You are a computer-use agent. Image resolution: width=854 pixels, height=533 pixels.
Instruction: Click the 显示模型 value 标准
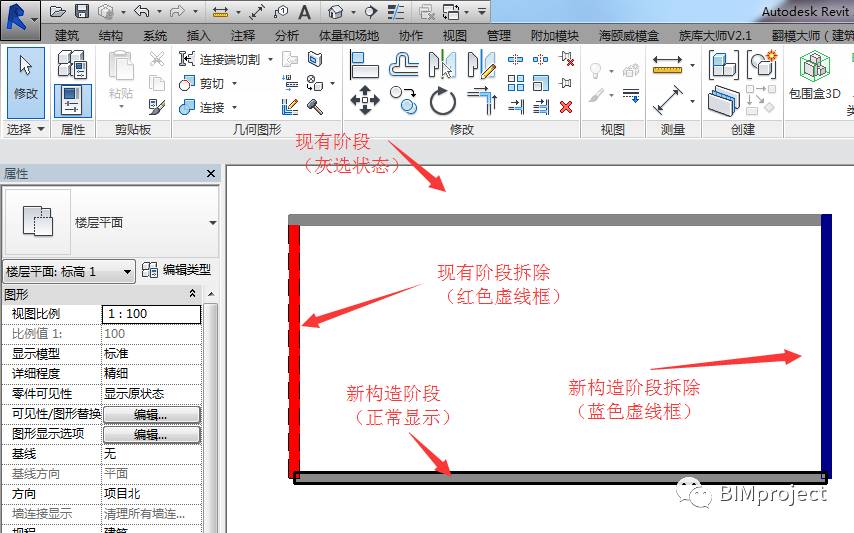(x=151, y=354)
